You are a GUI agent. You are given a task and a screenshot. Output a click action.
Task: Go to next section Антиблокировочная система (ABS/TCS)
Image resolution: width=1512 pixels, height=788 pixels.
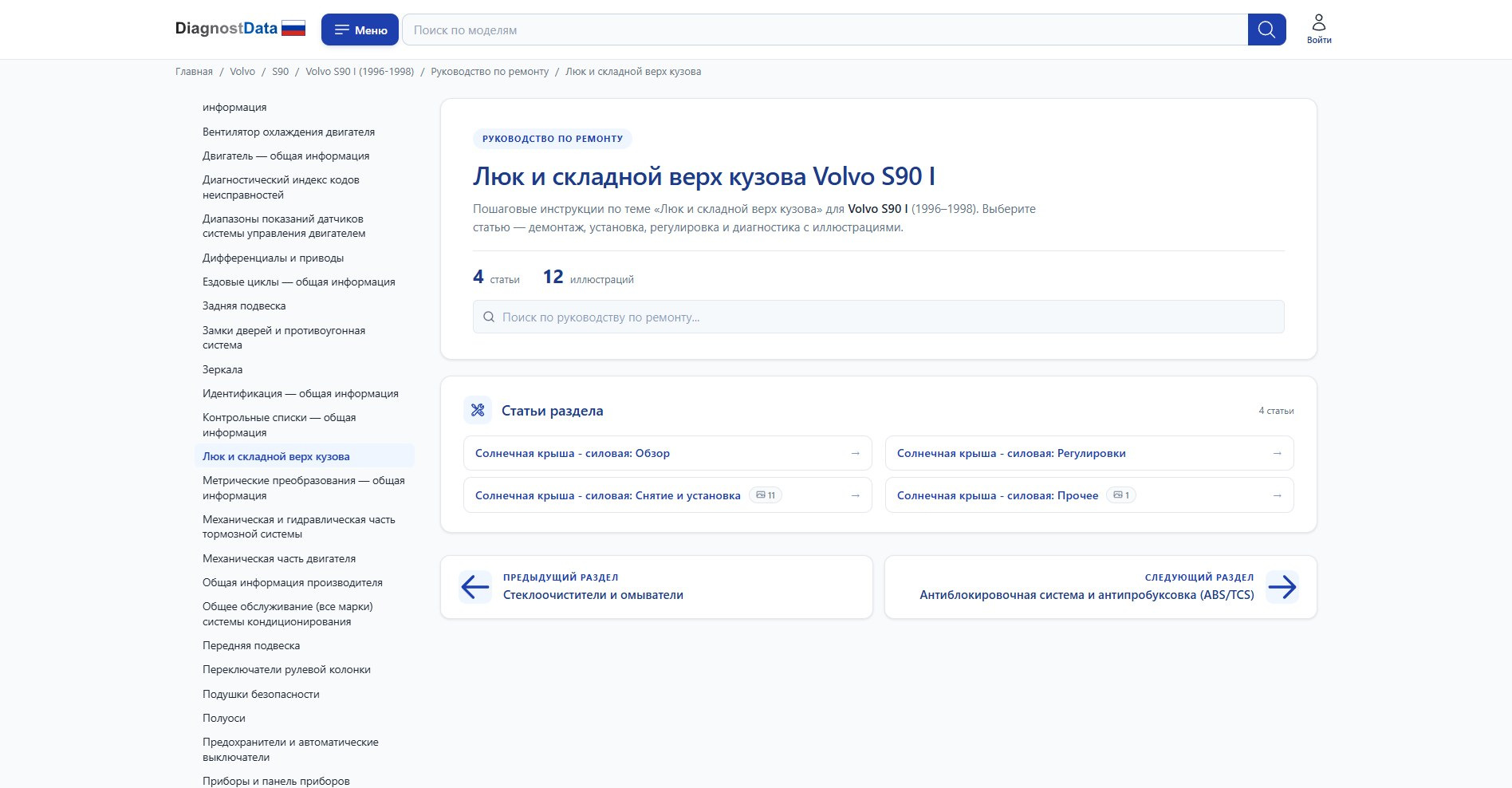1101,587
